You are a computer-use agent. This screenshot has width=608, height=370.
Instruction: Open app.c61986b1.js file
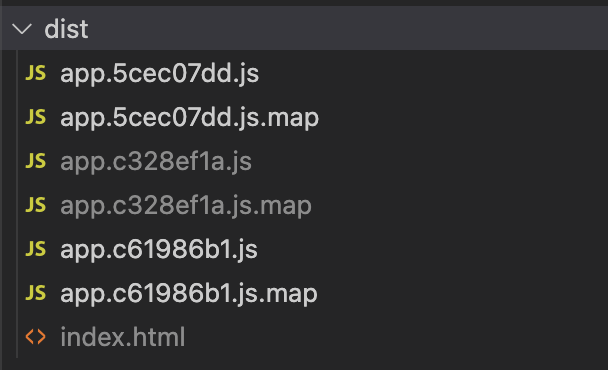(x=159, y=249)
